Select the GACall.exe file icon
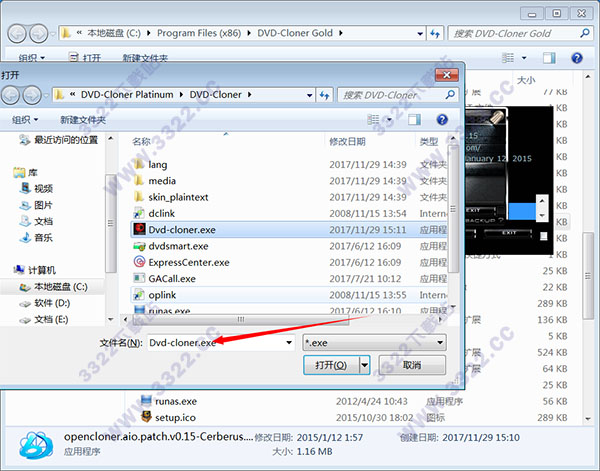 (139, 278)
